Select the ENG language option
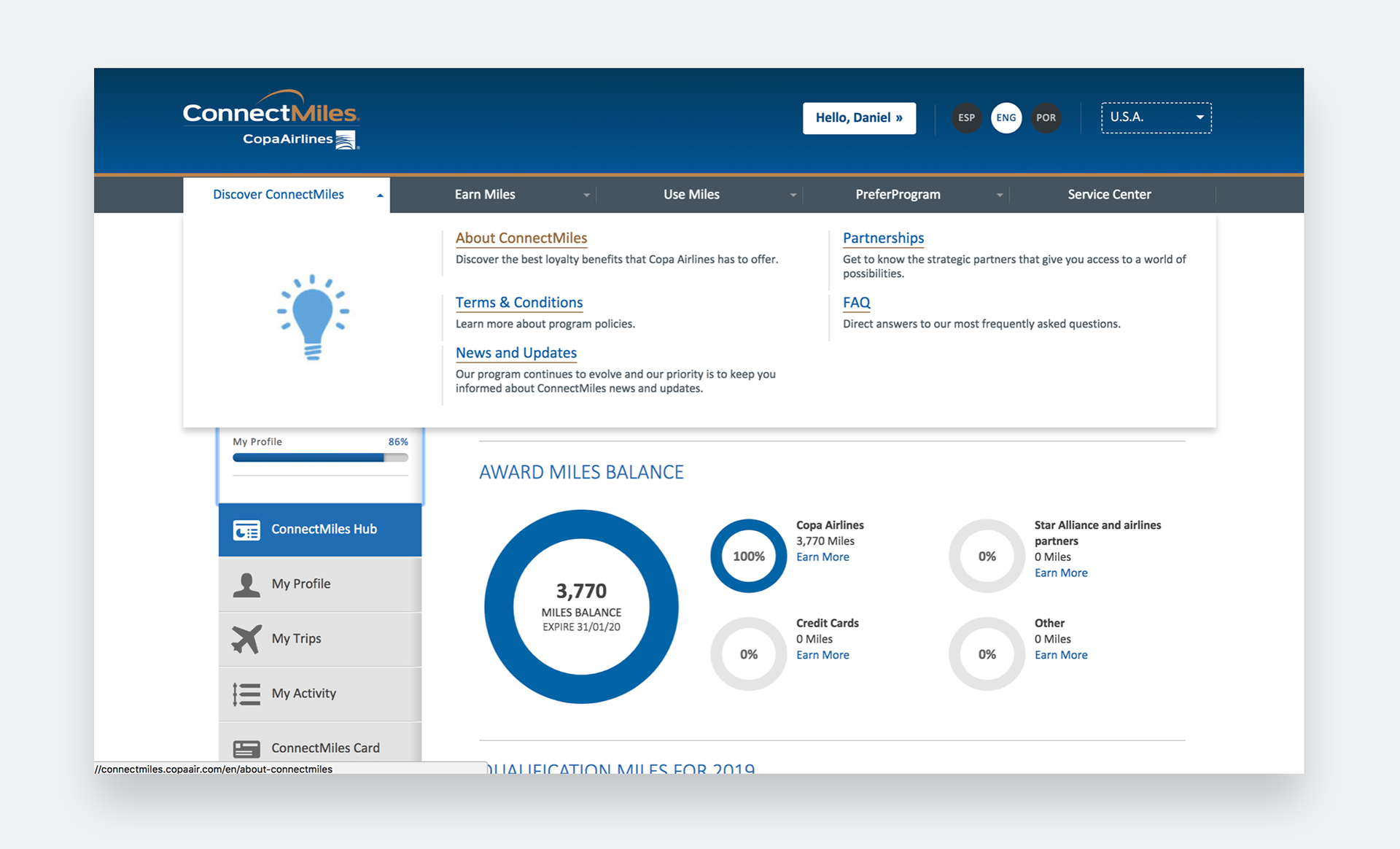This screenshot has width=1400, height=849. coord(1006,117)
